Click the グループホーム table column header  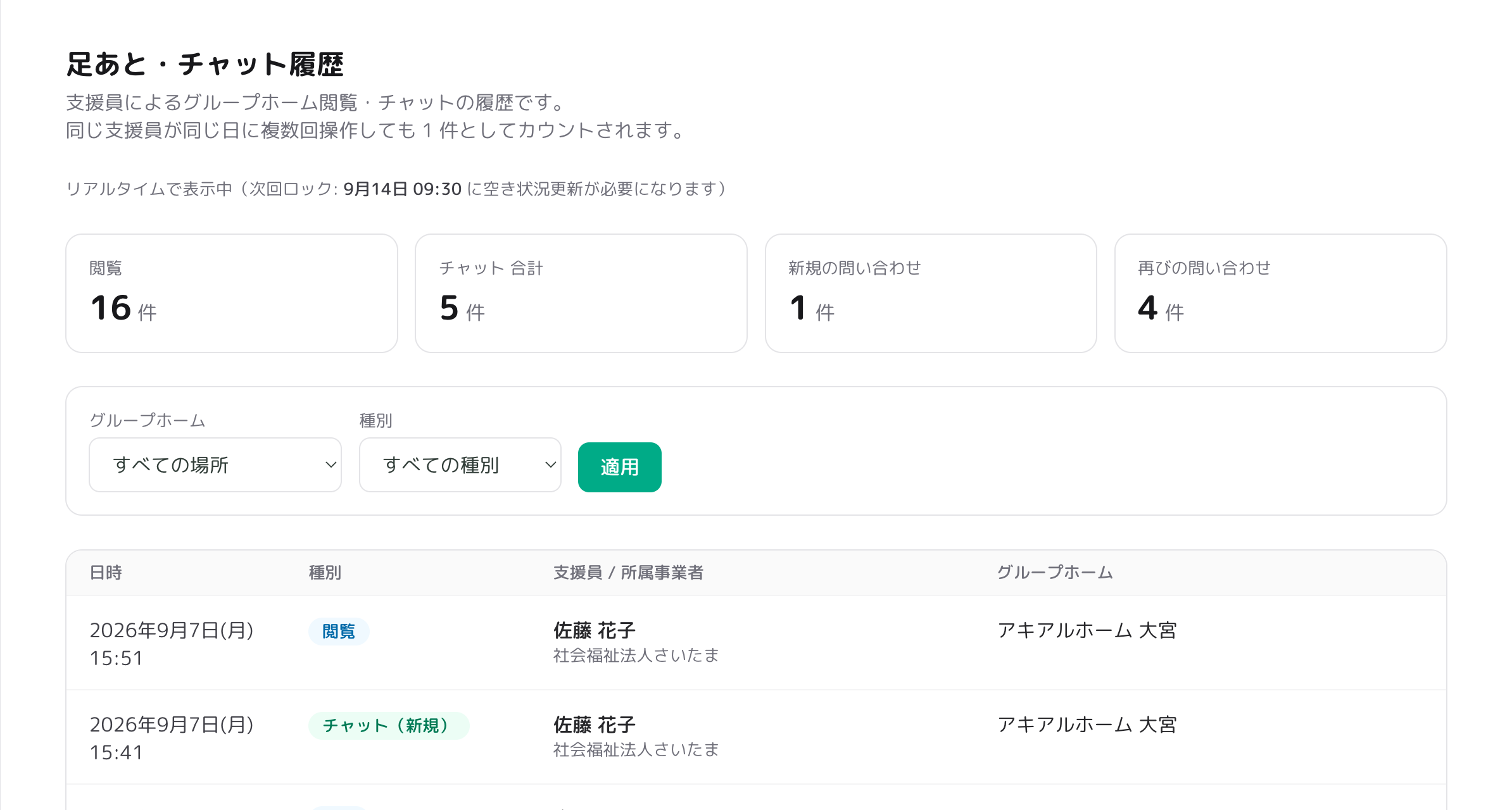(1055, 573)
